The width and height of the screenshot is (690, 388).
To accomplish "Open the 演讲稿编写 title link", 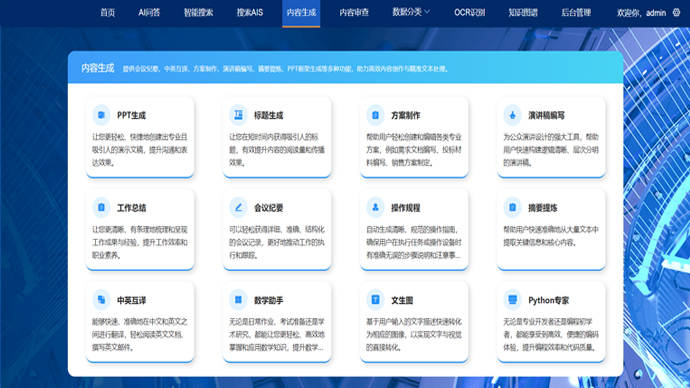I will 546,115.
